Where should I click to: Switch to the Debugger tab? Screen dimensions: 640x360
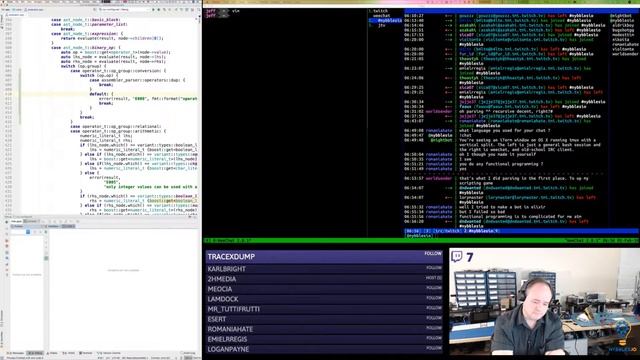tap(16, 221)
